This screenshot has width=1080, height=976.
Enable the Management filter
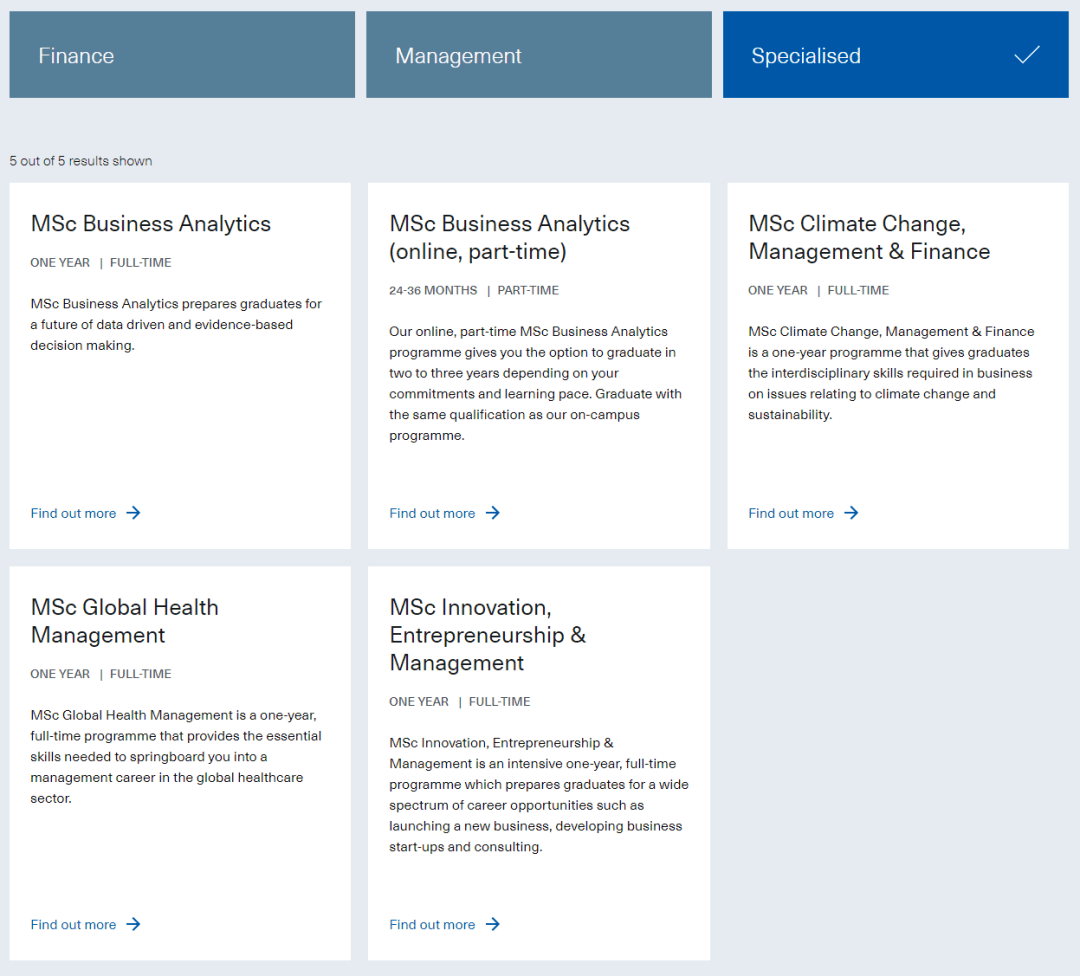tap(538, 55)
